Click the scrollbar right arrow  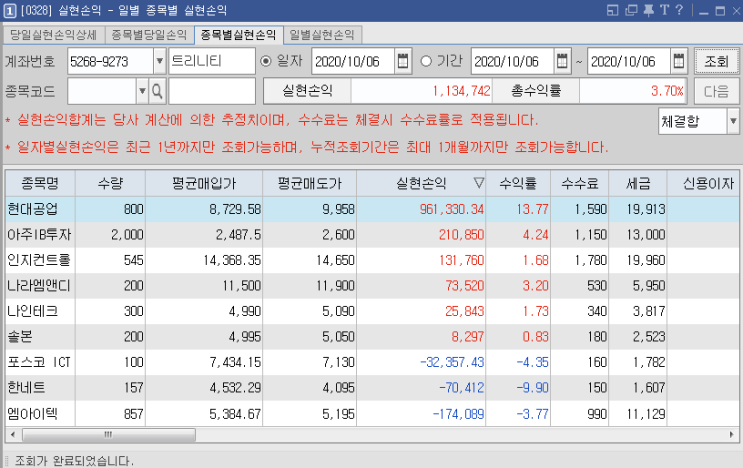point(732,434)
